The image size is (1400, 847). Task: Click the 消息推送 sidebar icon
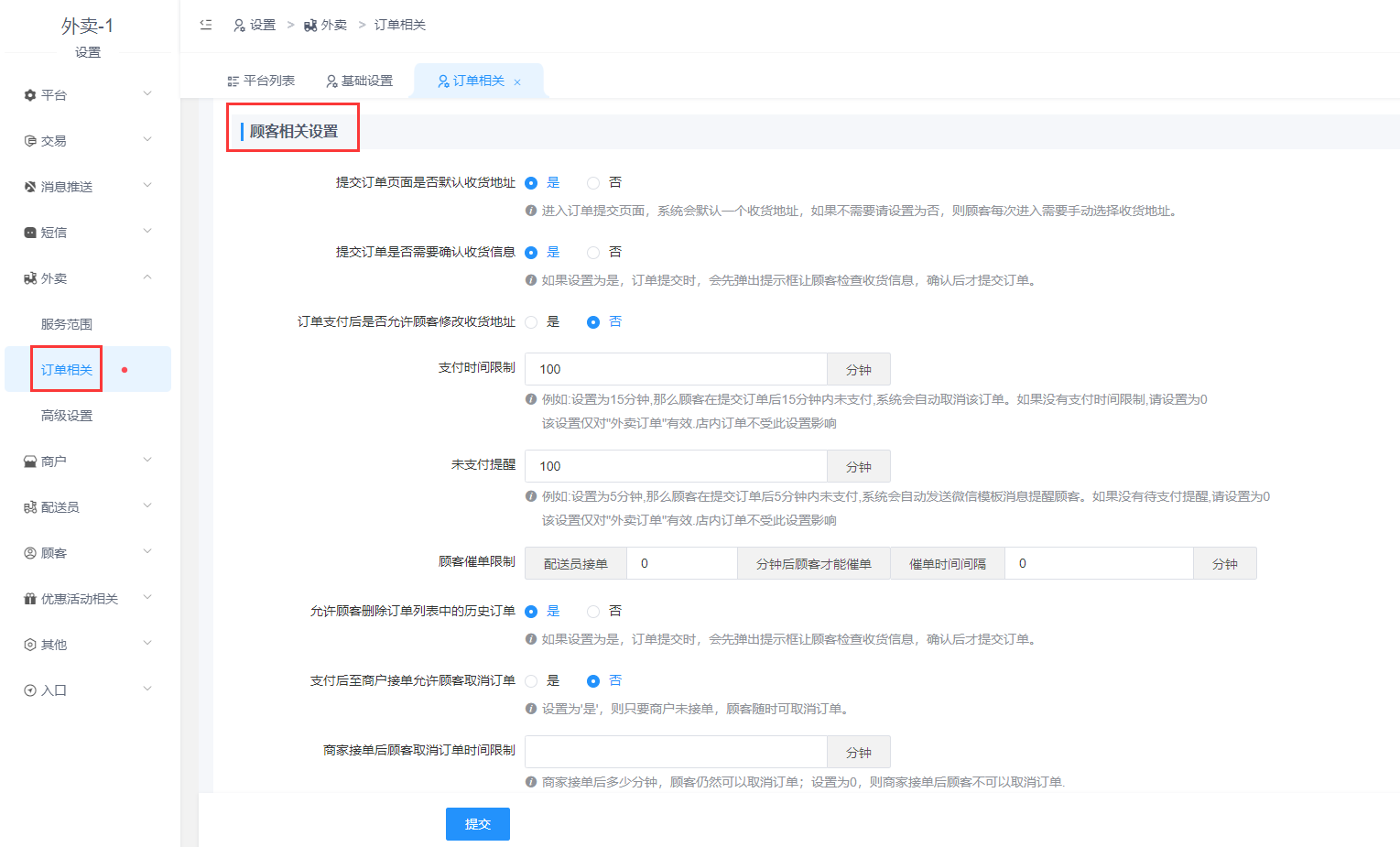pos(30,187)
